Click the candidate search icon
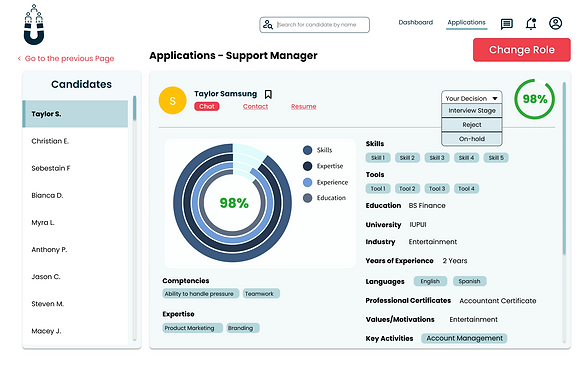 [x=268, y=25]
